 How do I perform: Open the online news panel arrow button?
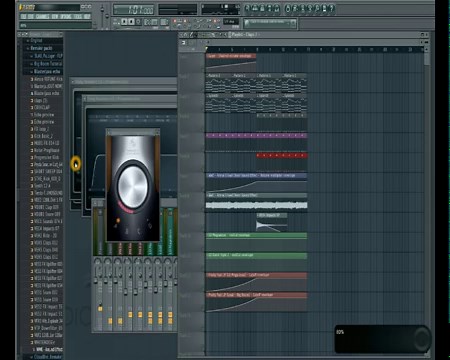(x=293, y=23)
